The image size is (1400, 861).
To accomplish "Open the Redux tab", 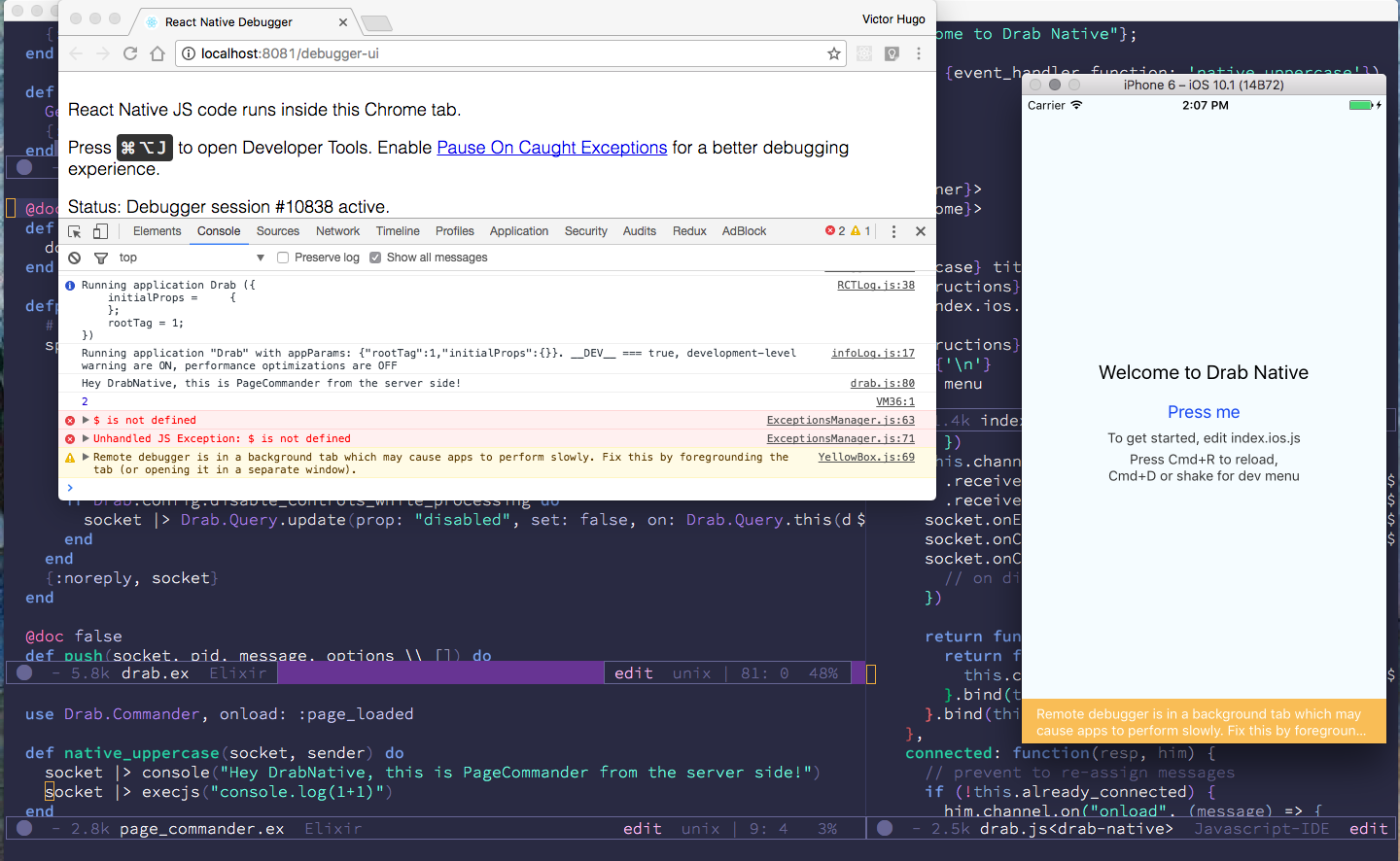I will pos(689,231).
